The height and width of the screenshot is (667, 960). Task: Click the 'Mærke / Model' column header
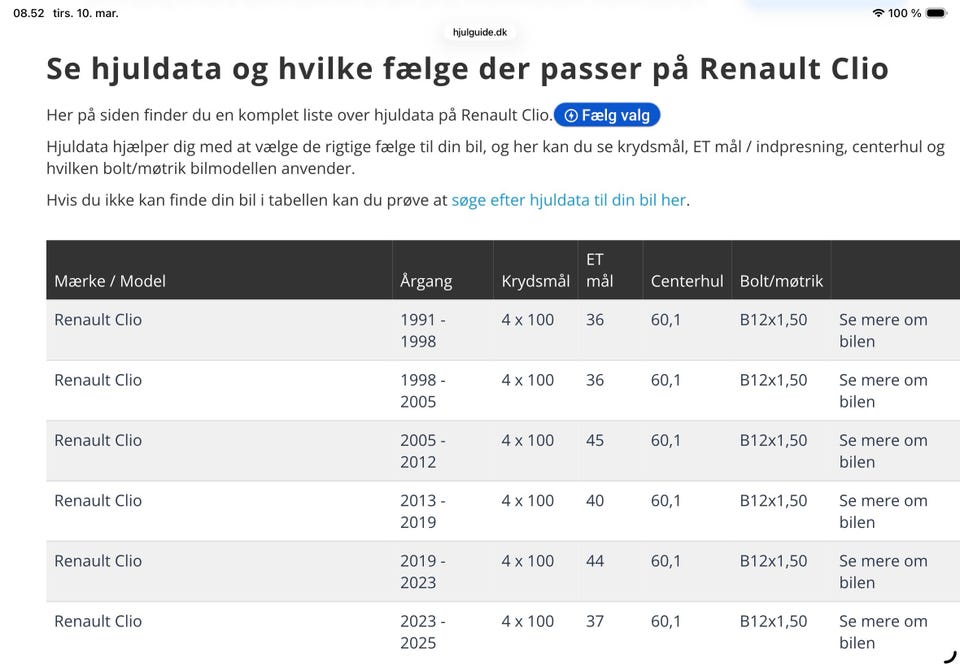(110, 281)
